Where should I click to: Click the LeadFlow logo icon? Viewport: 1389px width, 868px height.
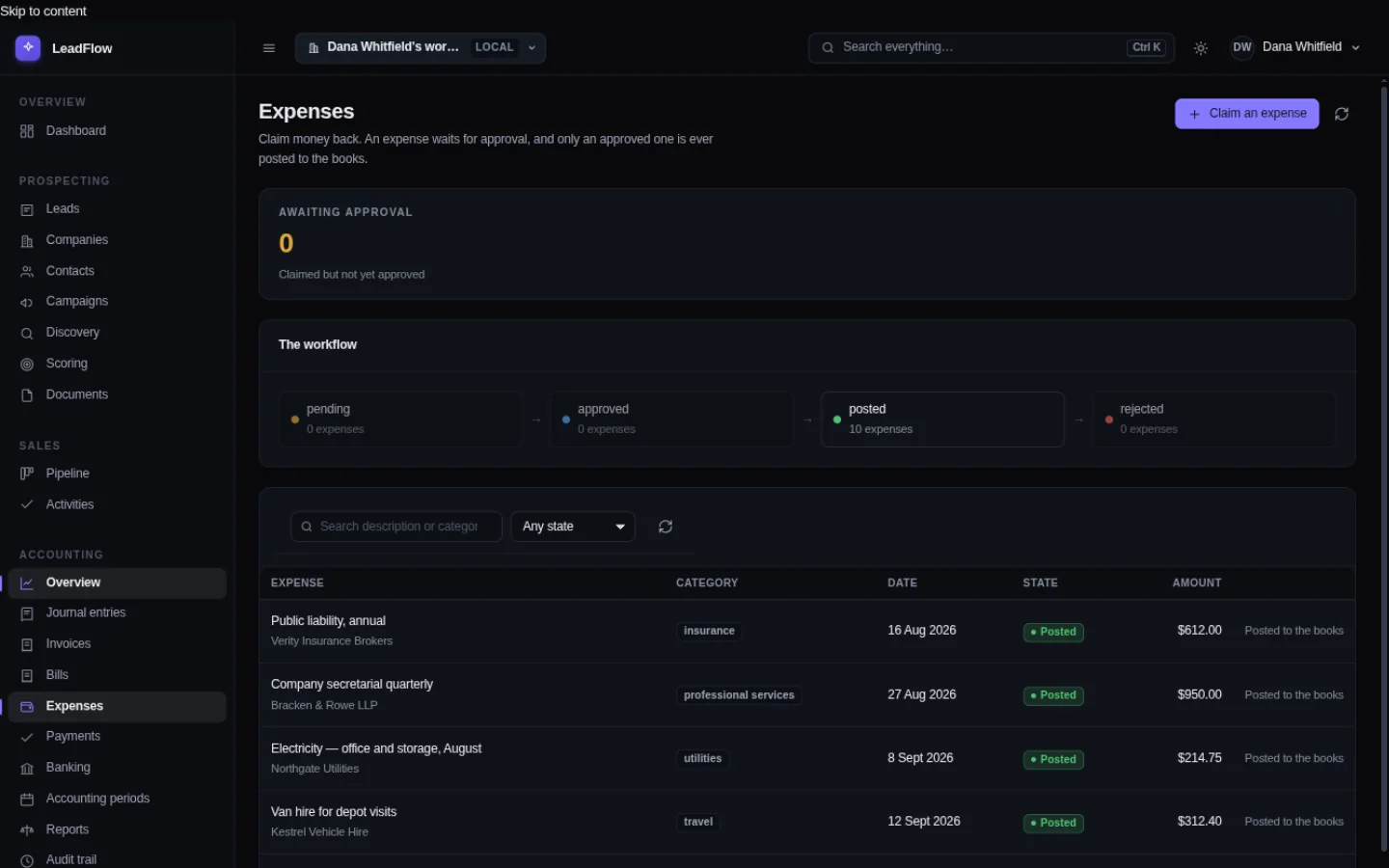click(x=28, y=47)
